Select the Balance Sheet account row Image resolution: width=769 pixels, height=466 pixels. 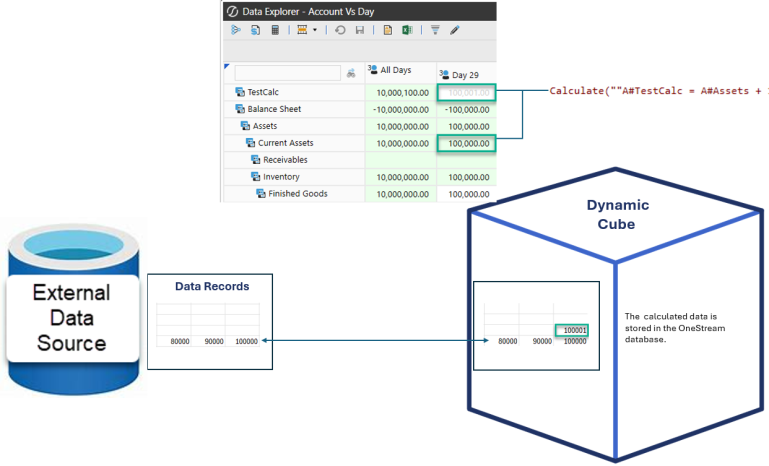tap(274, 109)
